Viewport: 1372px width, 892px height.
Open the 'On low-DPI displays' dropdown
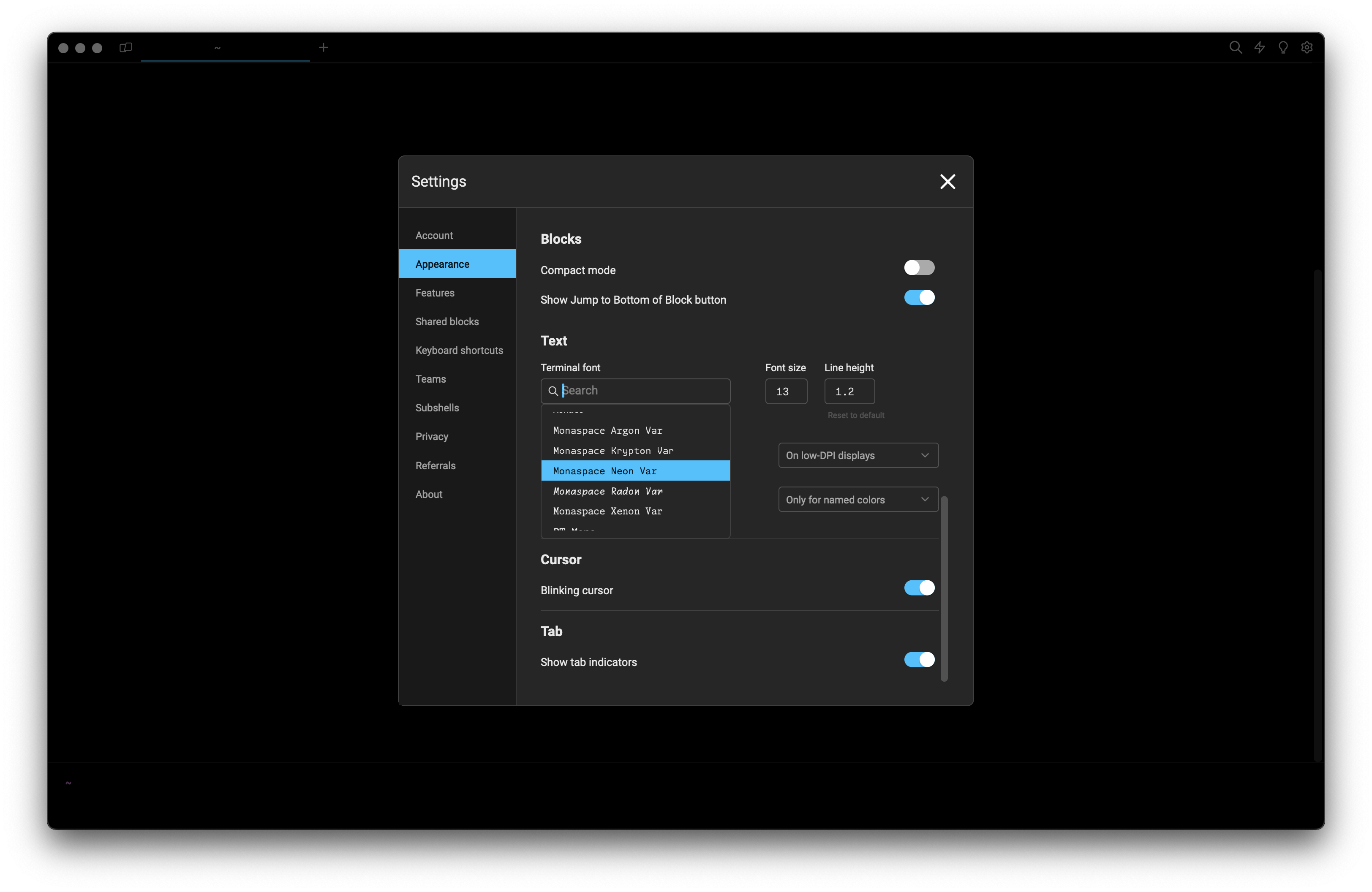point(858,455)
